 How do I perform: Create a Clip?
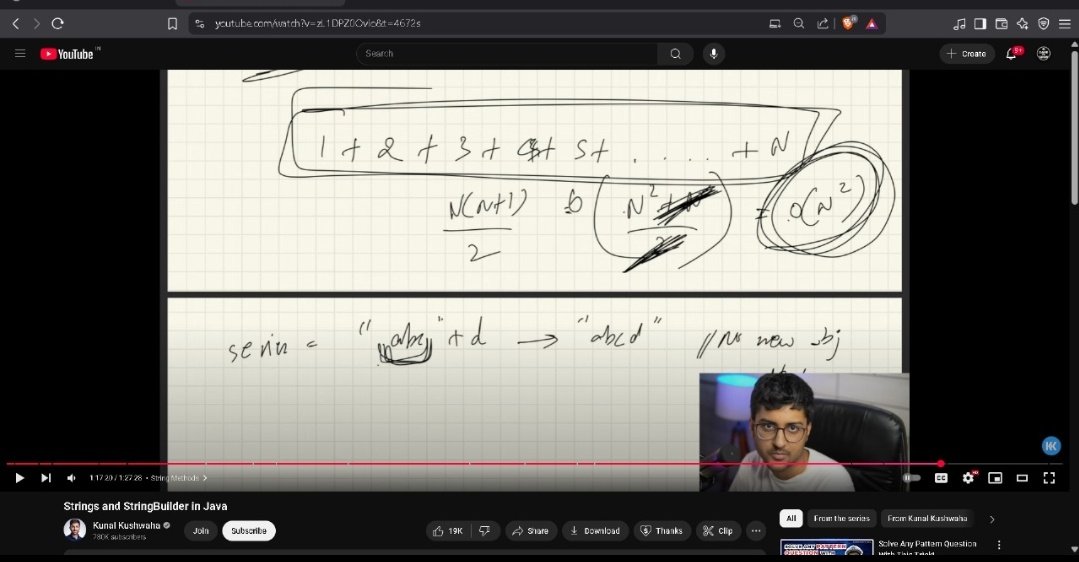click(x=718, y=531)
